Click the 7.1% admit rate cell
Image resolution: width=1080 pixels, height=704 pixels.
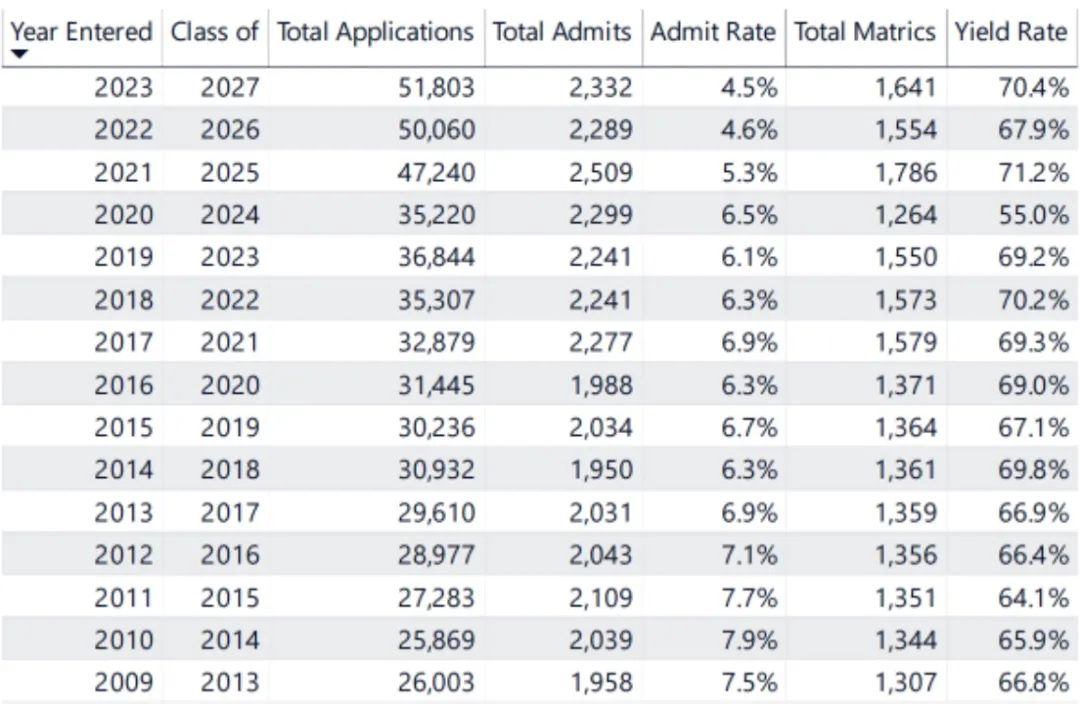(749, 555)
